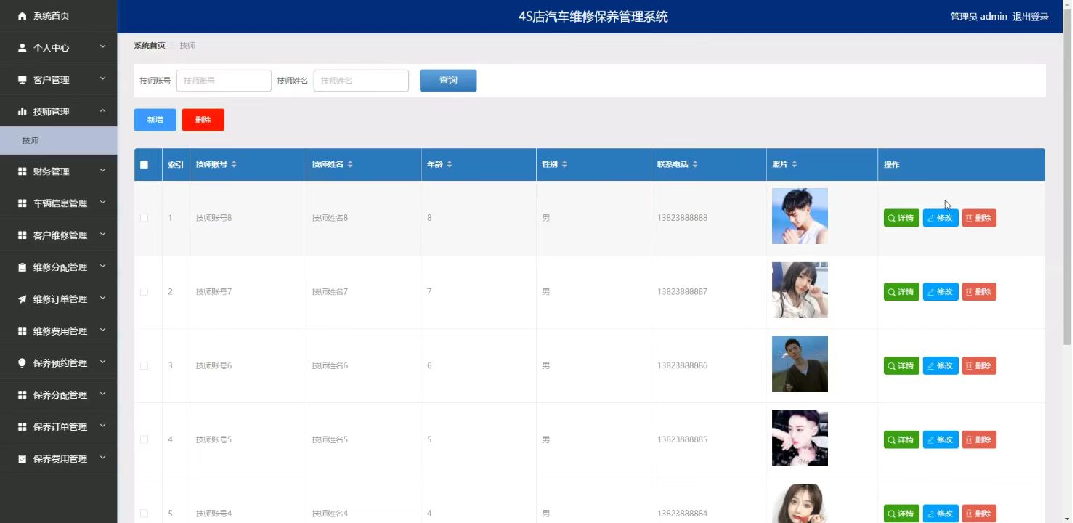Check the checkbox for row 5
Viewport: 1073px width, 523px height.
[x=144, y=513]
